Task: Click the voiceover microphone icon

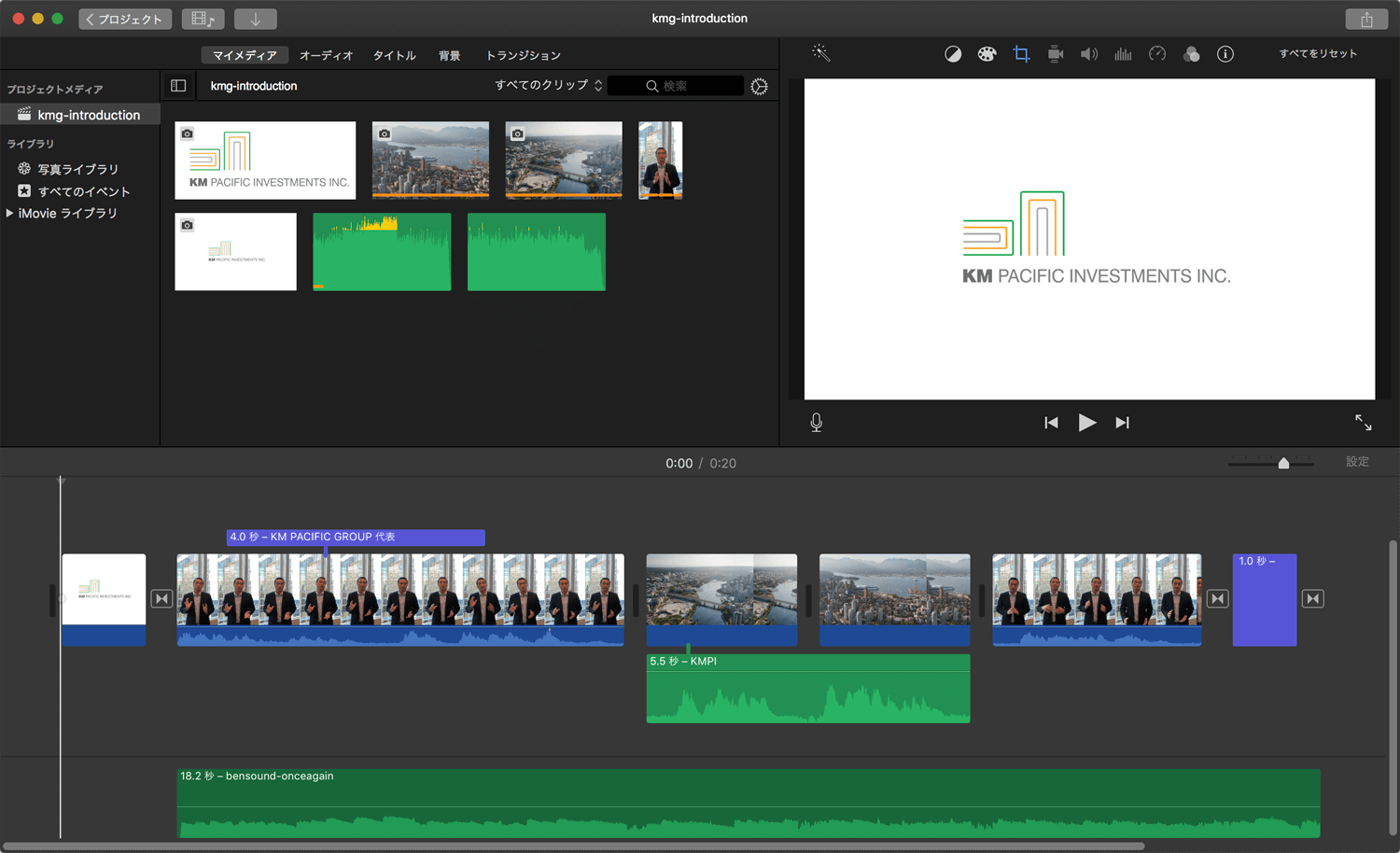Action: coord(817,423)
